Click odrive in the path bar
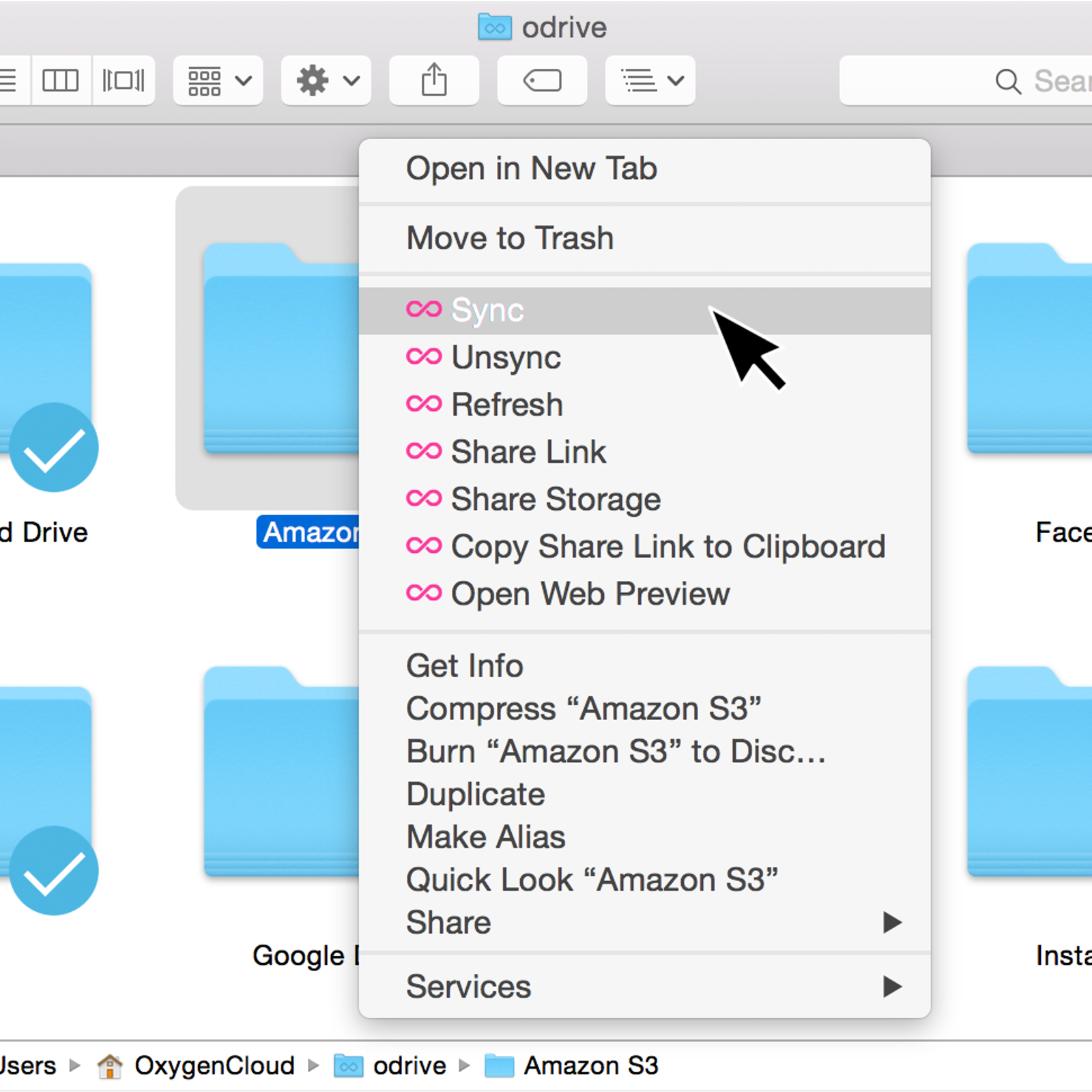Viewport: 1092px width, 1092px height. tap(409, 1066)
